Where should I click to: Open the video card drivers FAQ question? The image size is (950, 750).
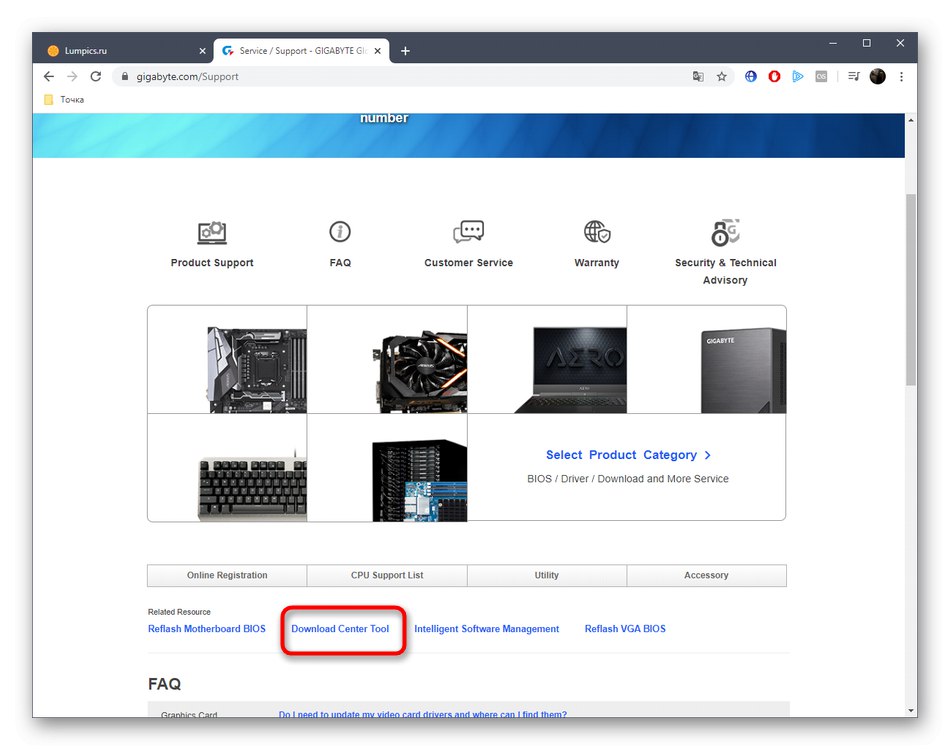[x=422, y=714]
